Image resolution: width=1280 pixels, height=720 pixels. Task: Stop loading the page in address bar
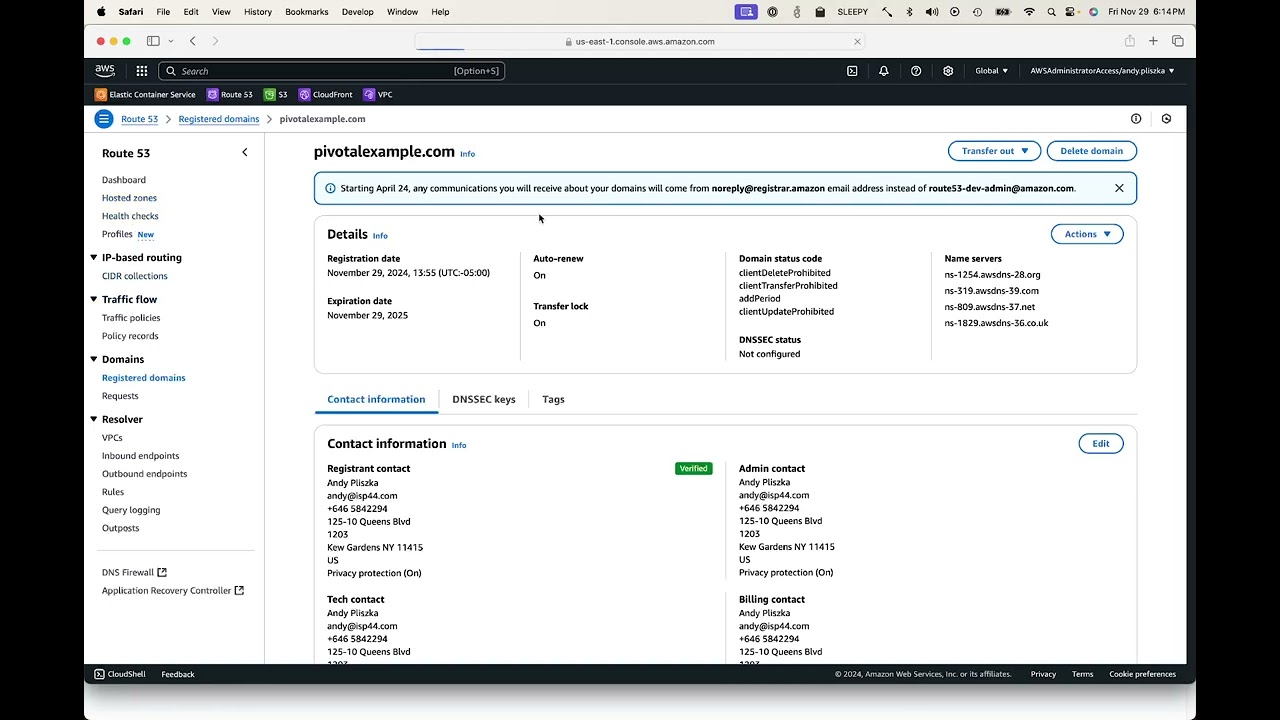857,42
